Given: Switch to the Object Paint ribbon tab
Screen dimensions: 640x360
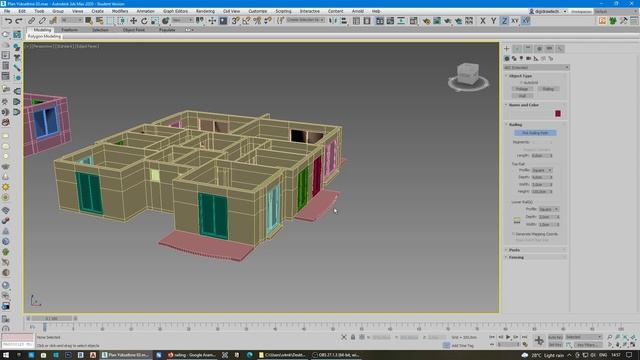Looking at the screenshot, I should [x=134, y=30].
